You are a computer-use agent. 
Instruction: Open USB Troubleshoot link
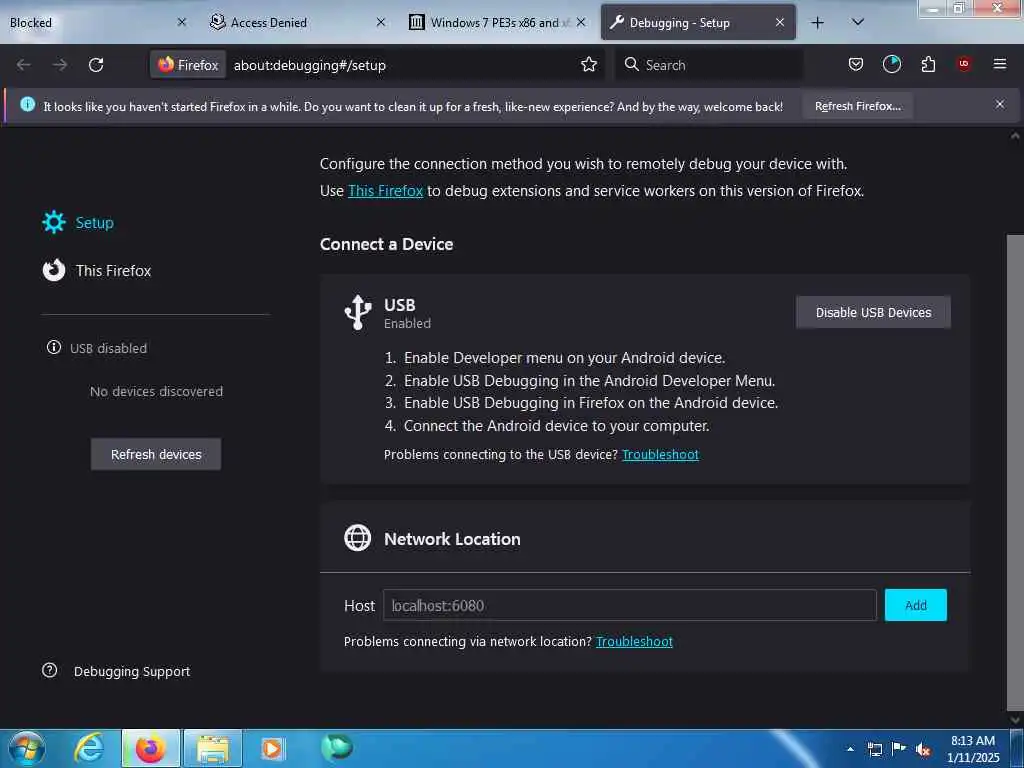click(660, 454)
